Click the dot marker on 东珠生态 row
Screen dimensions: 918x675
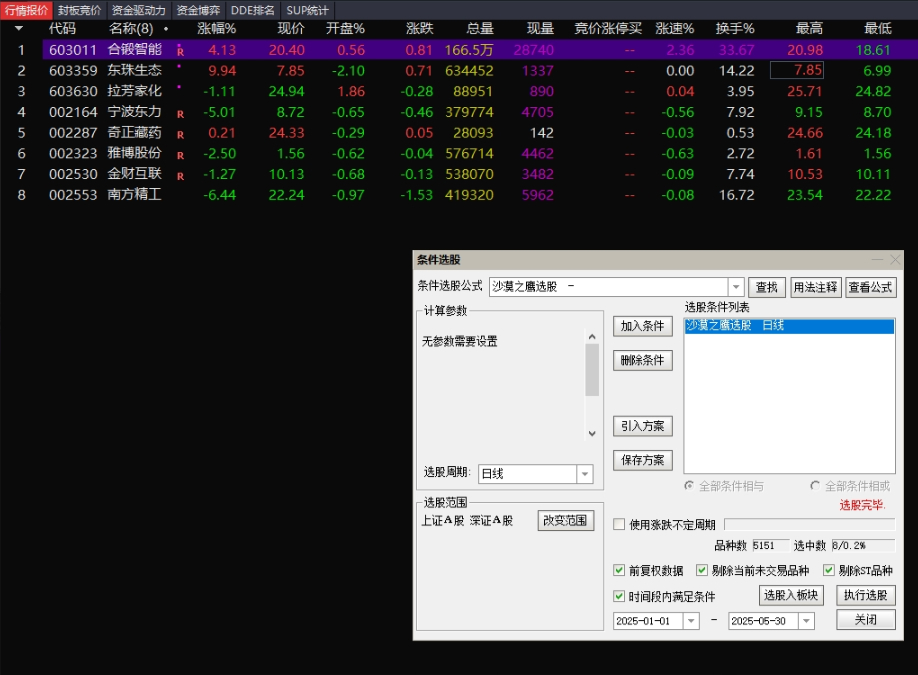[179, 66]
